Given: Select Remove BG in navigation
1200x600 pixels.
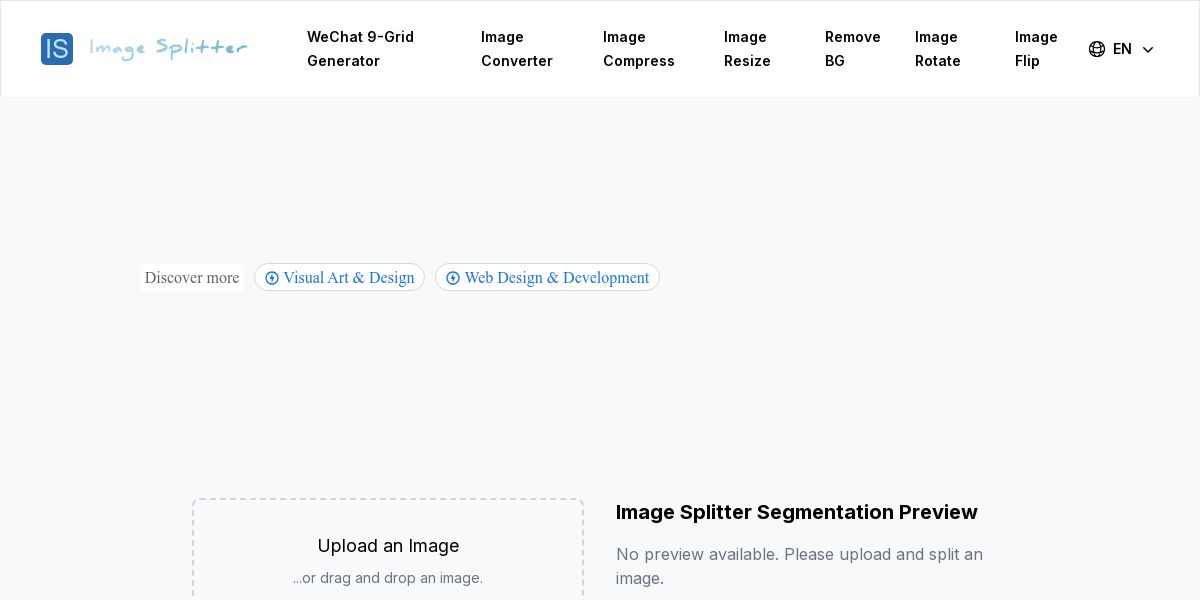Looking at the screenshot, I should (x=852, y=49).
